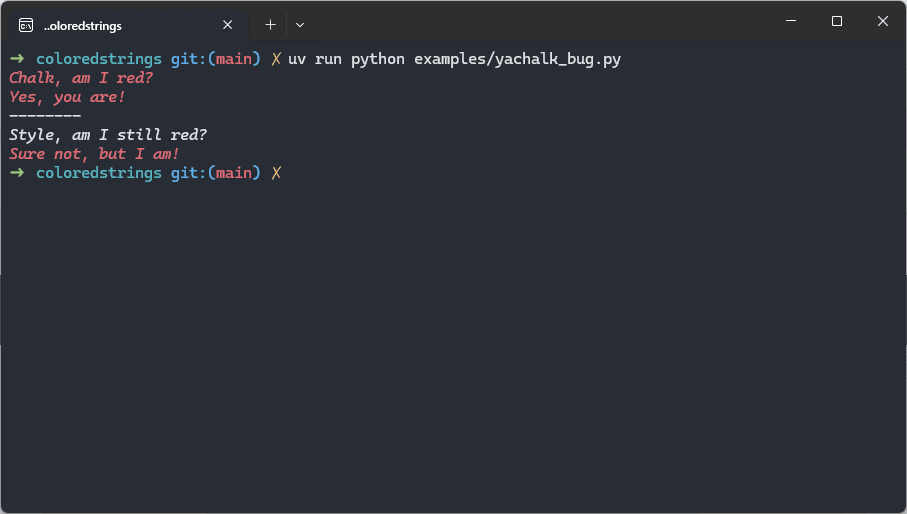The image size is (907, 514).
Task: Select the ..oloredstrings terminal tab
Action: (129, 25)
